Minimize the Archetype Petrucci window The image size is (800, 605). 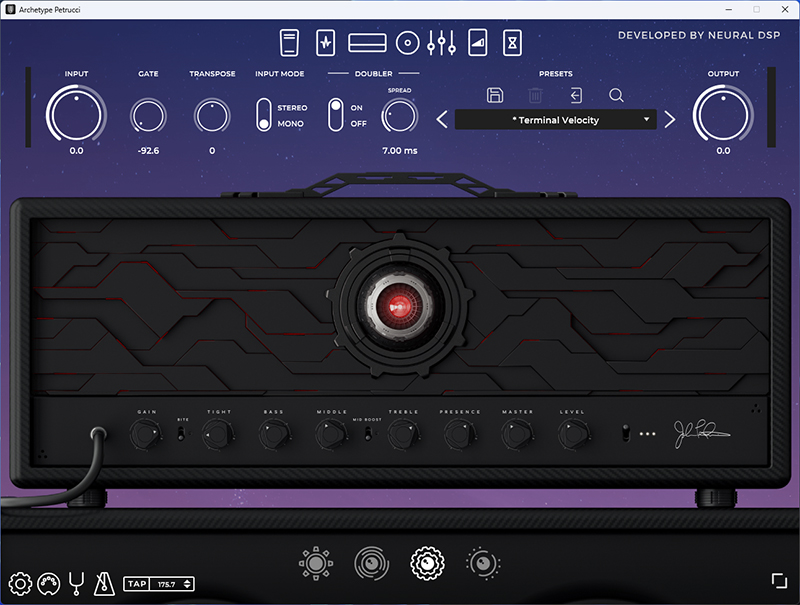(729, 9)
